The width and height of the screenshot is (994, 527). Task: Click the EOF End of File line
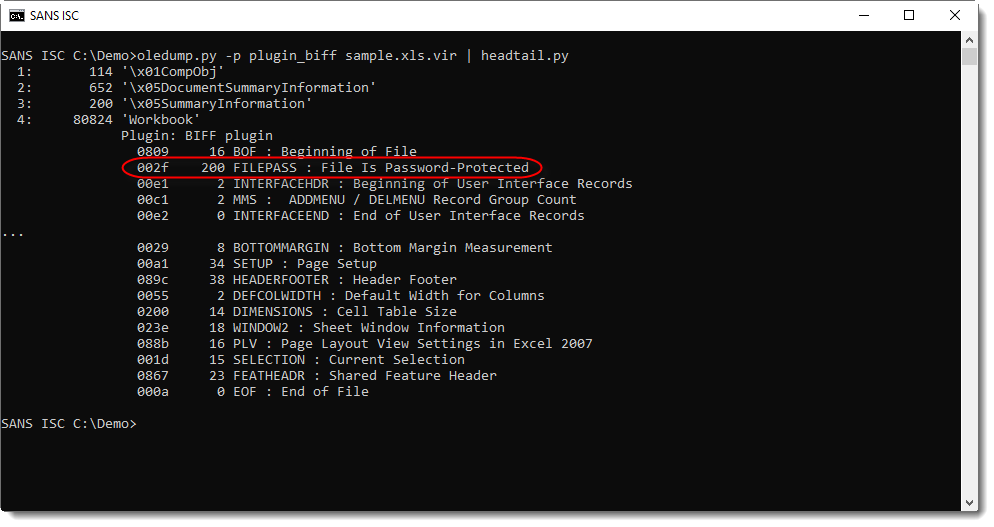pyautogui.click(x=253, y=392)
